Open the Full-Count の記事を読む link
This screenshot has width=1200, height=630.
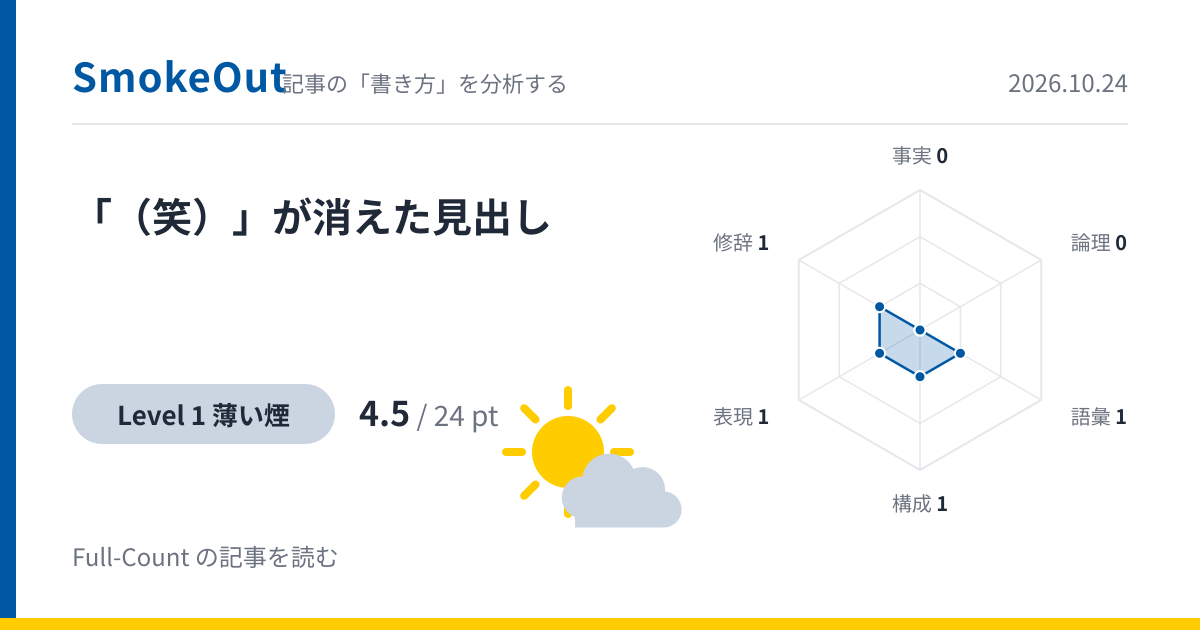pyautogui.click(x=206, y=557)
